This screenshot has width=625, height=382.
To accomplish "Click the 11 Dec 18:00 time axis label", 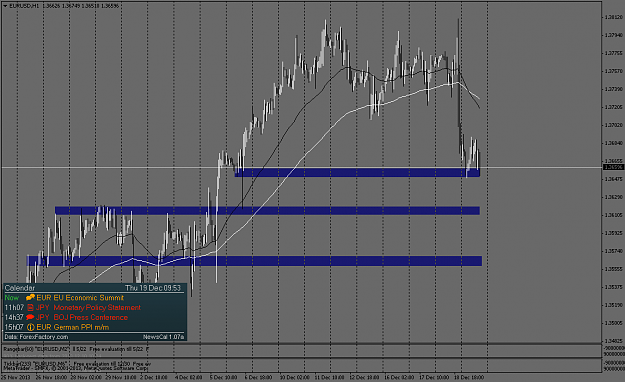I will [x=329, y=377].
